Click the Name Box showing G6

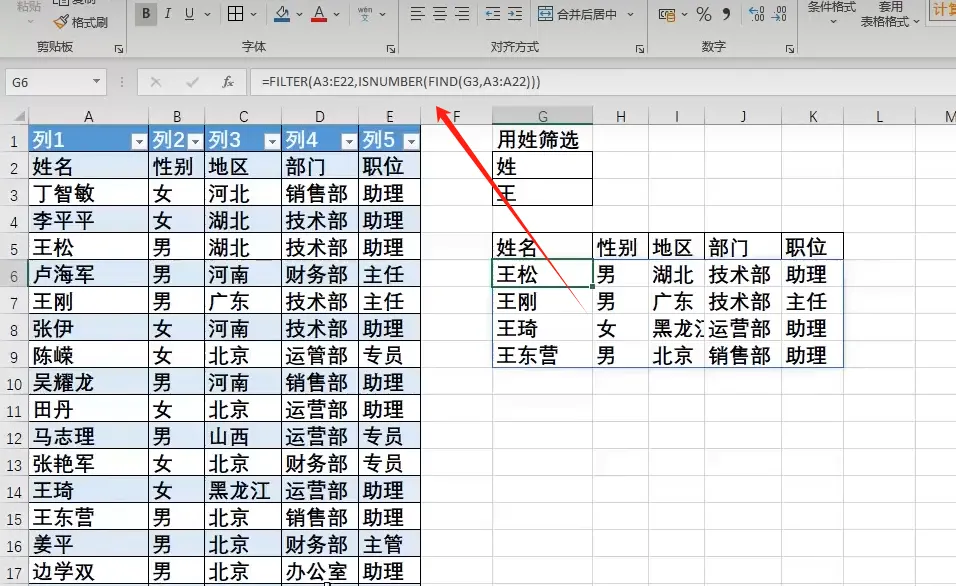pyautogui.click(x=49, y=82)
